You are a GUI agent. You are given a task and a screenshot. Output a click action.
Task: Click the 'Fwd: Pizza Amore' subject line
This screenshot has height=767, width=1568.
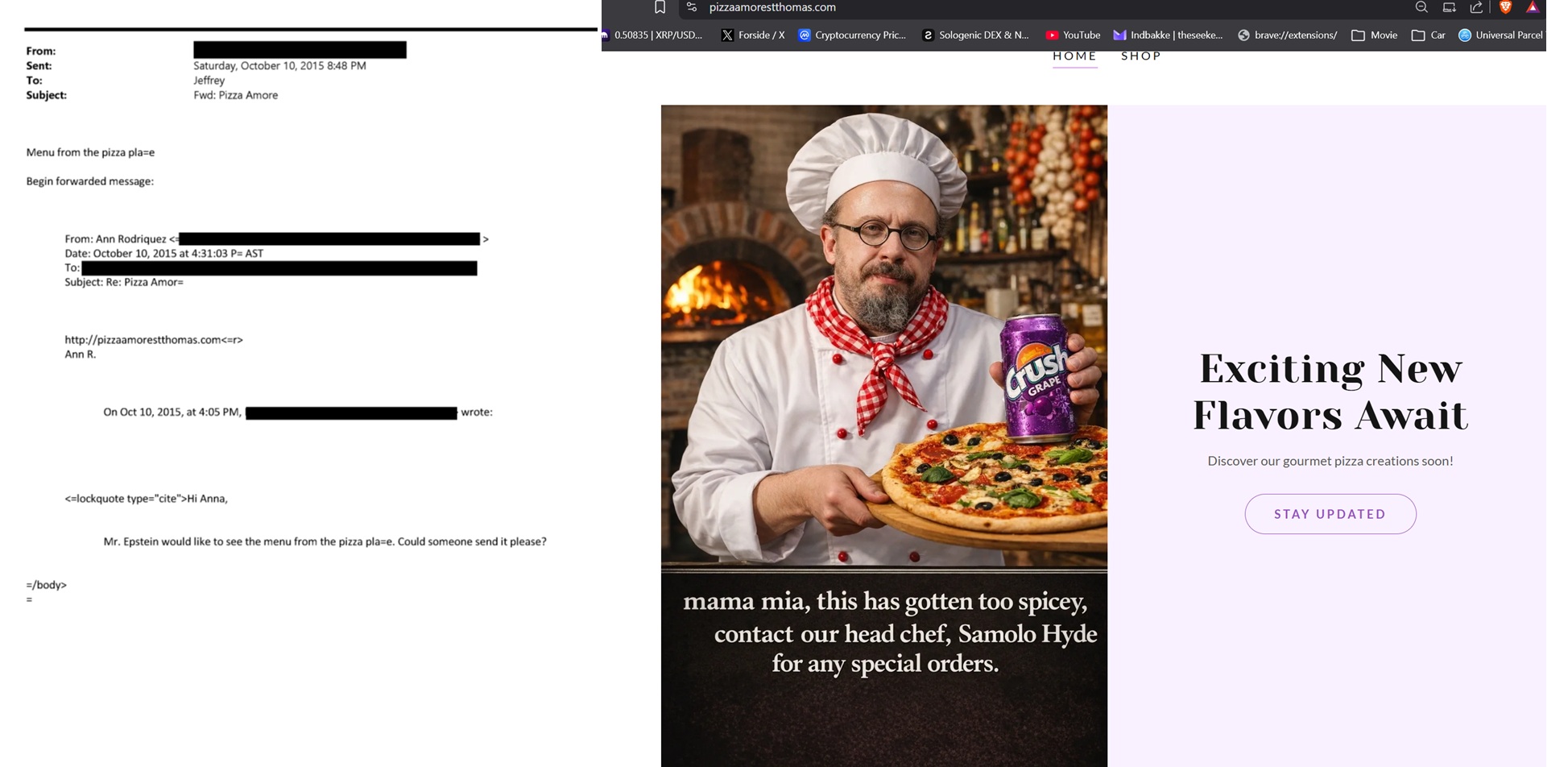[235, 95]
